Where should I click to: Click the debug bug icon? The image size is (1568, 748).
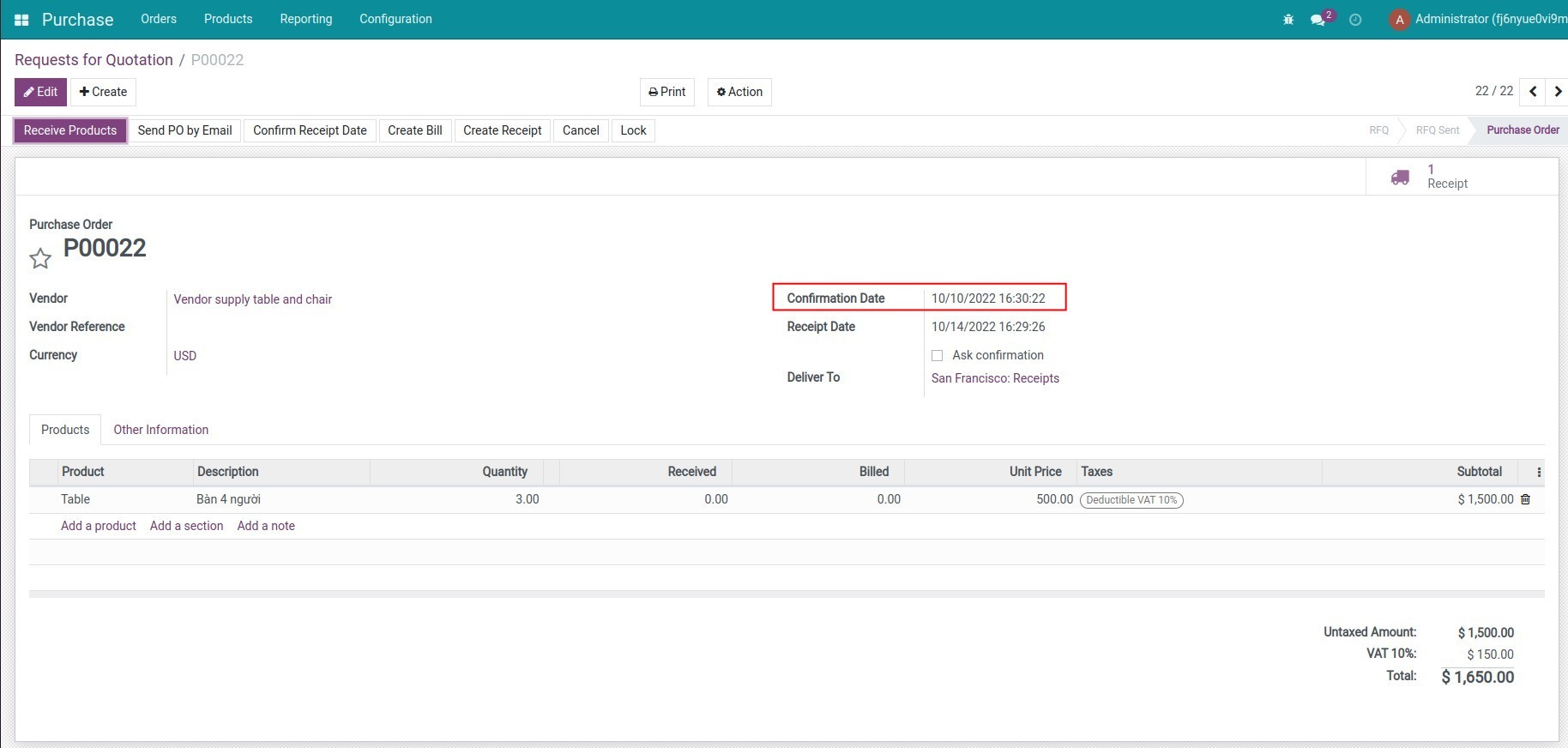coord(1288,20)
